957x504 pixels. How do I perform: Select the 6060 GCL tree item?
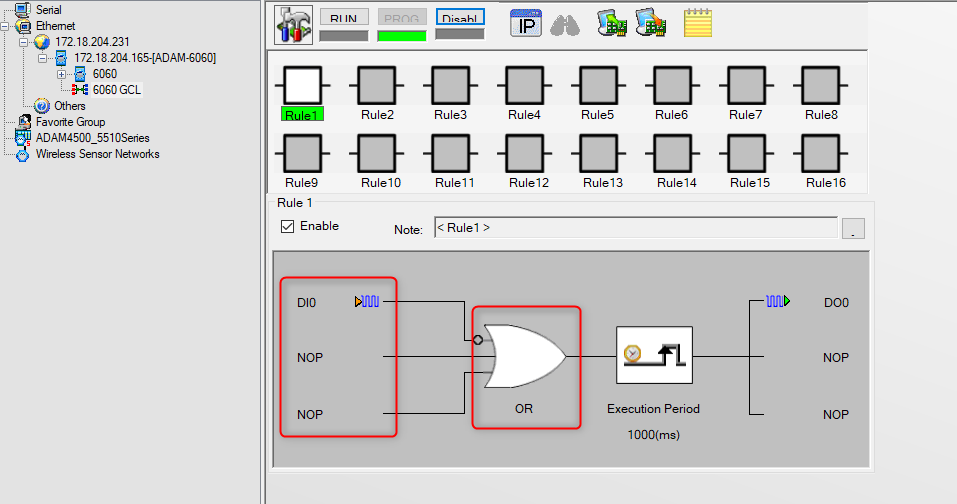coord(117,90)
